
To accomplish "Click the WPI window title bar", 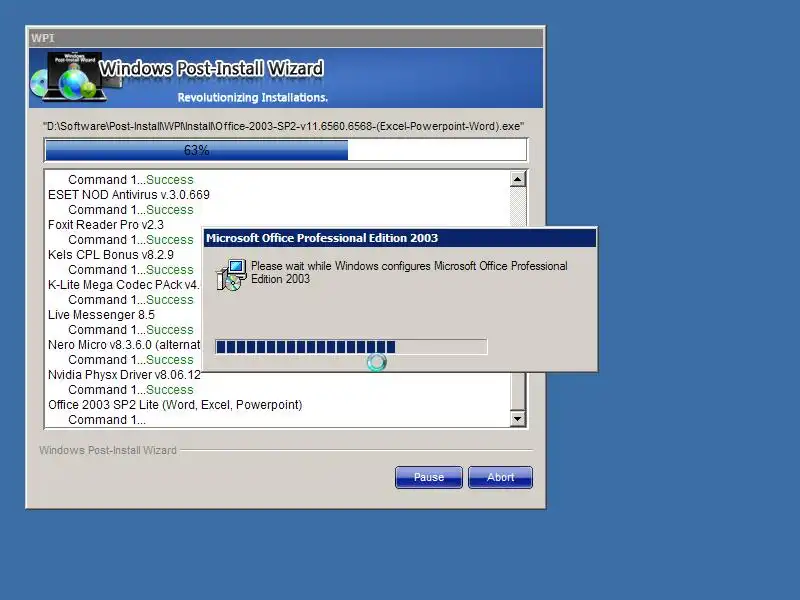I will click(x=286, y=38).
